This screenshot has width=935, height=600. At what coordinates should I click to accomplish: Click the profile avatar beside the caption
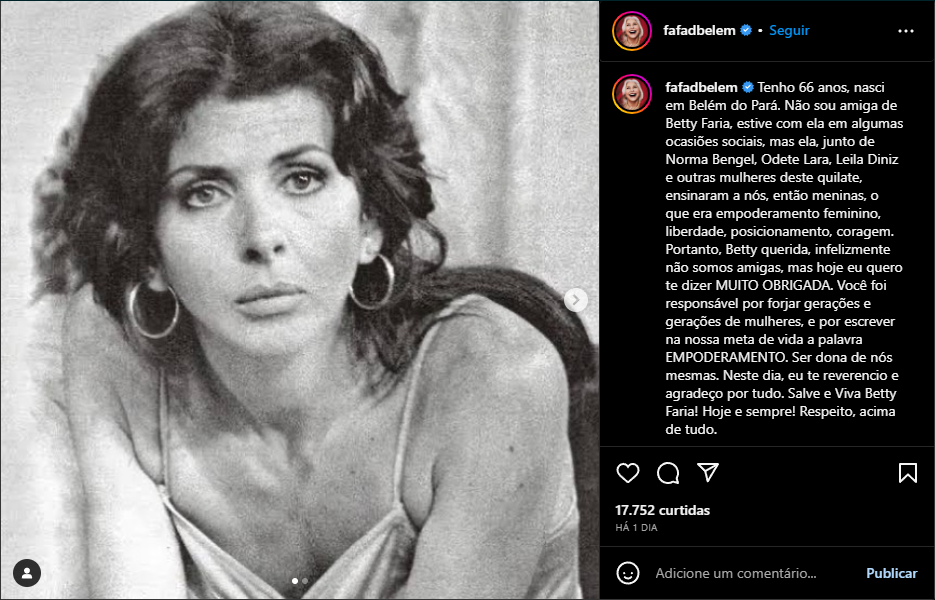click(632, 93)
